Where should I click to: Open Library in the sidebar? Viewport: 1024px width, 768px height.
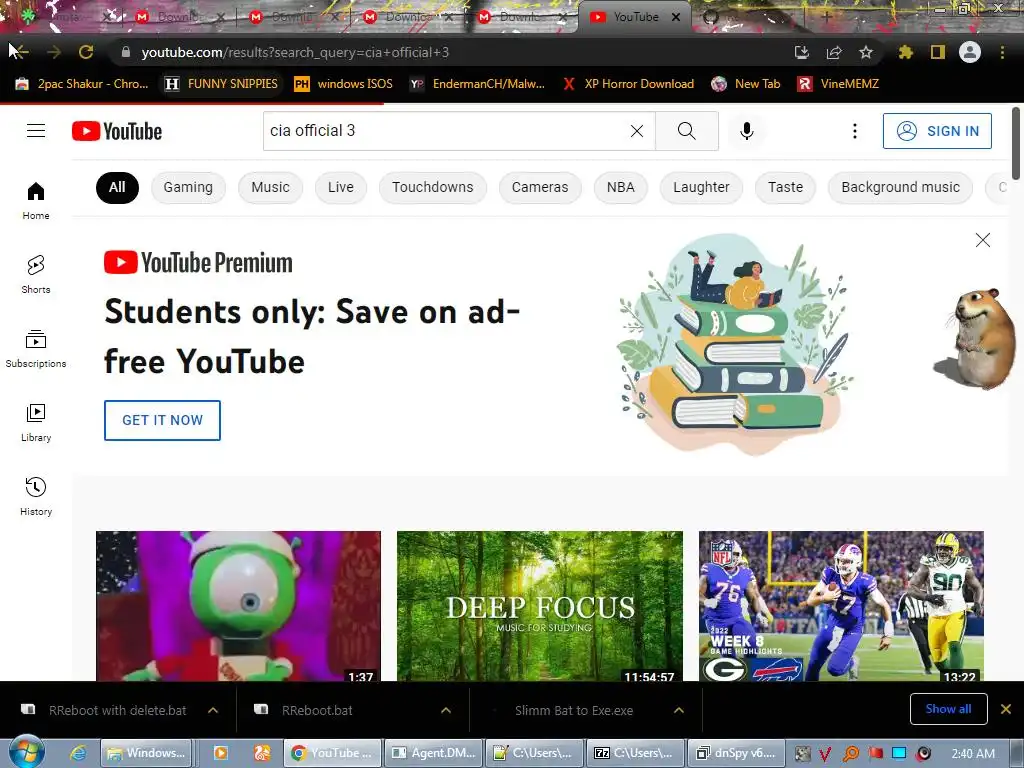[x=36, y=423]
